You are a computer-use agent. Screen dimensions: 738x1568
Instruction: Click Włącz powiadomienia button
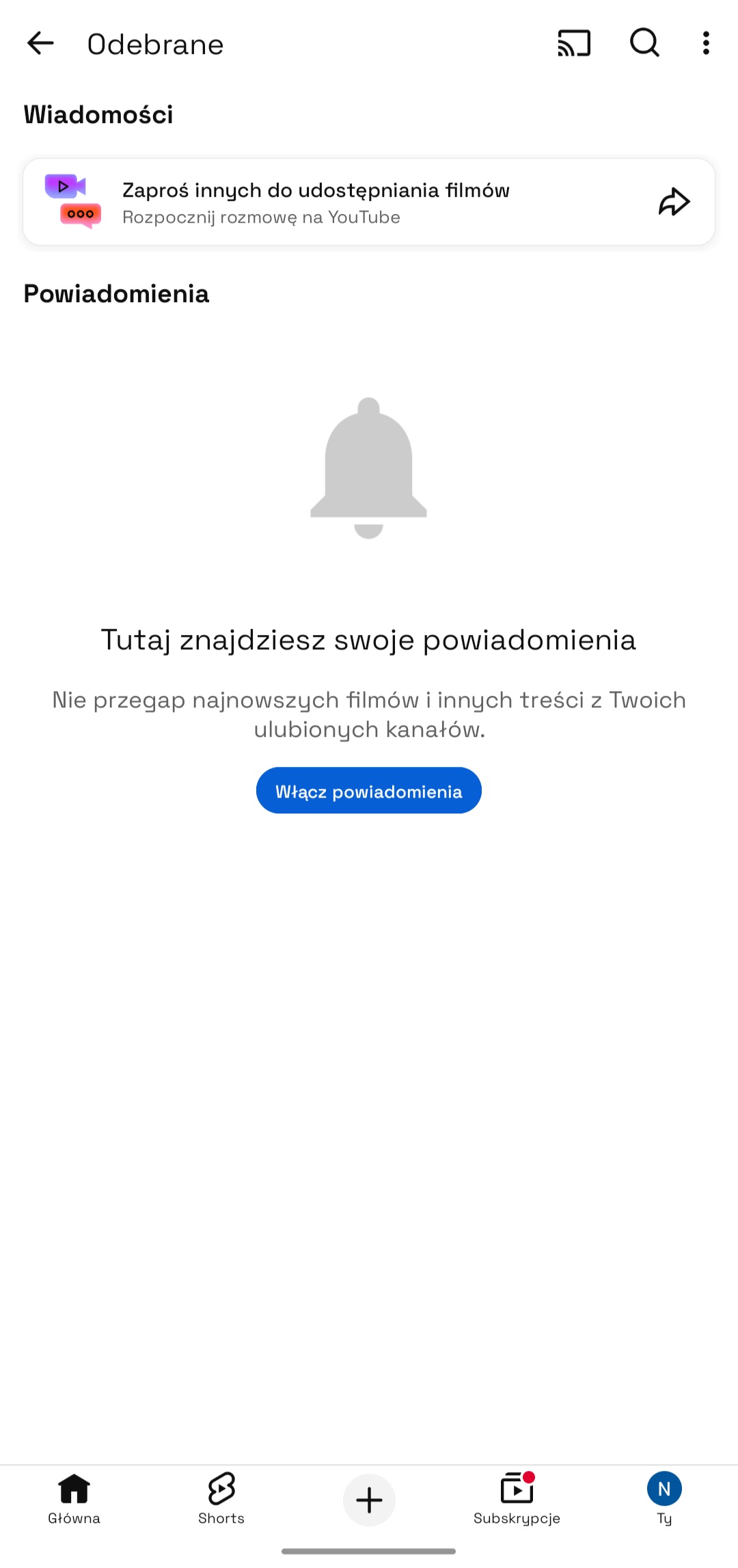click(369, 790)
